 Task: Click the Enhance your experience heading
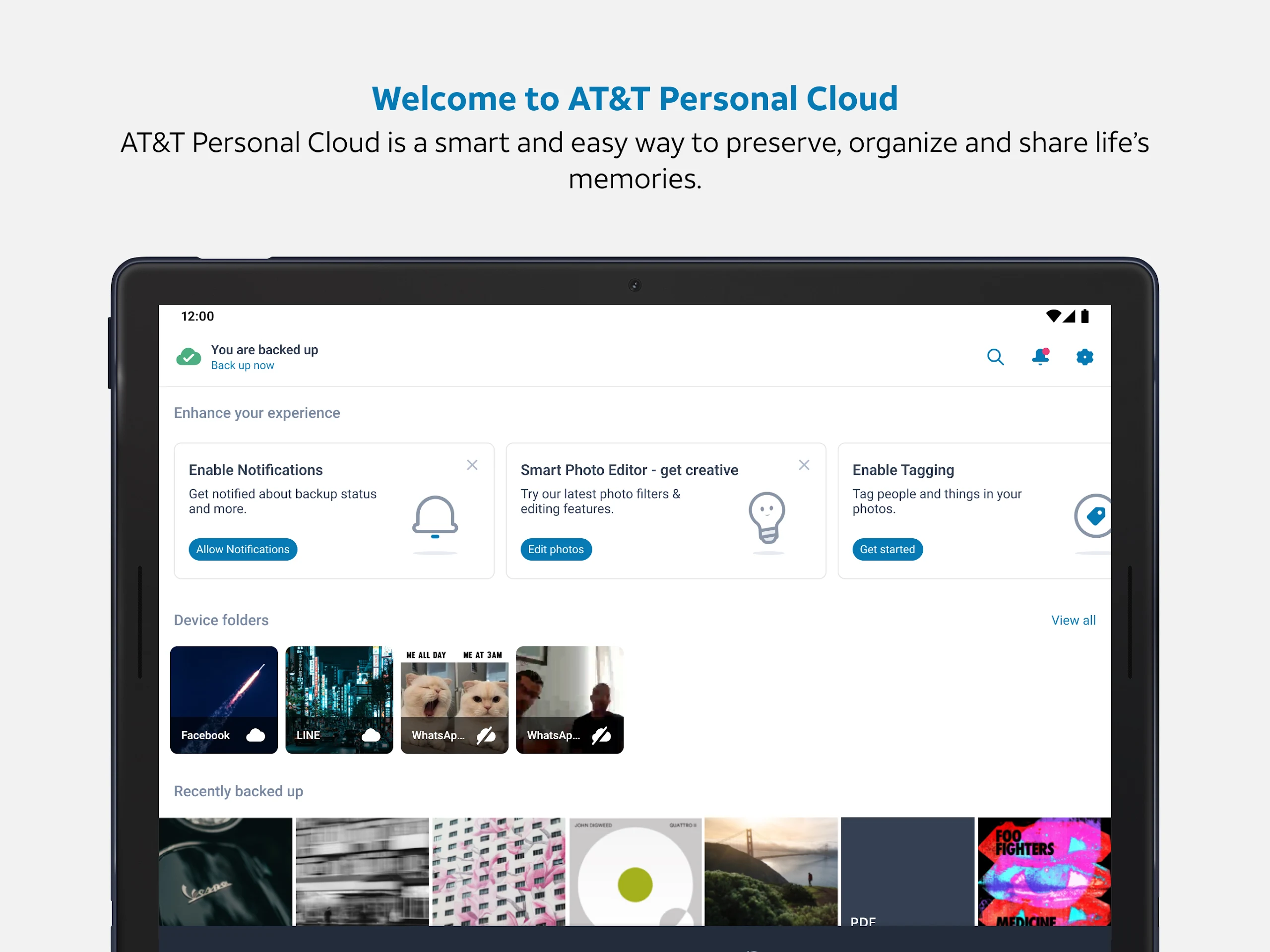(x=256, y=413)
